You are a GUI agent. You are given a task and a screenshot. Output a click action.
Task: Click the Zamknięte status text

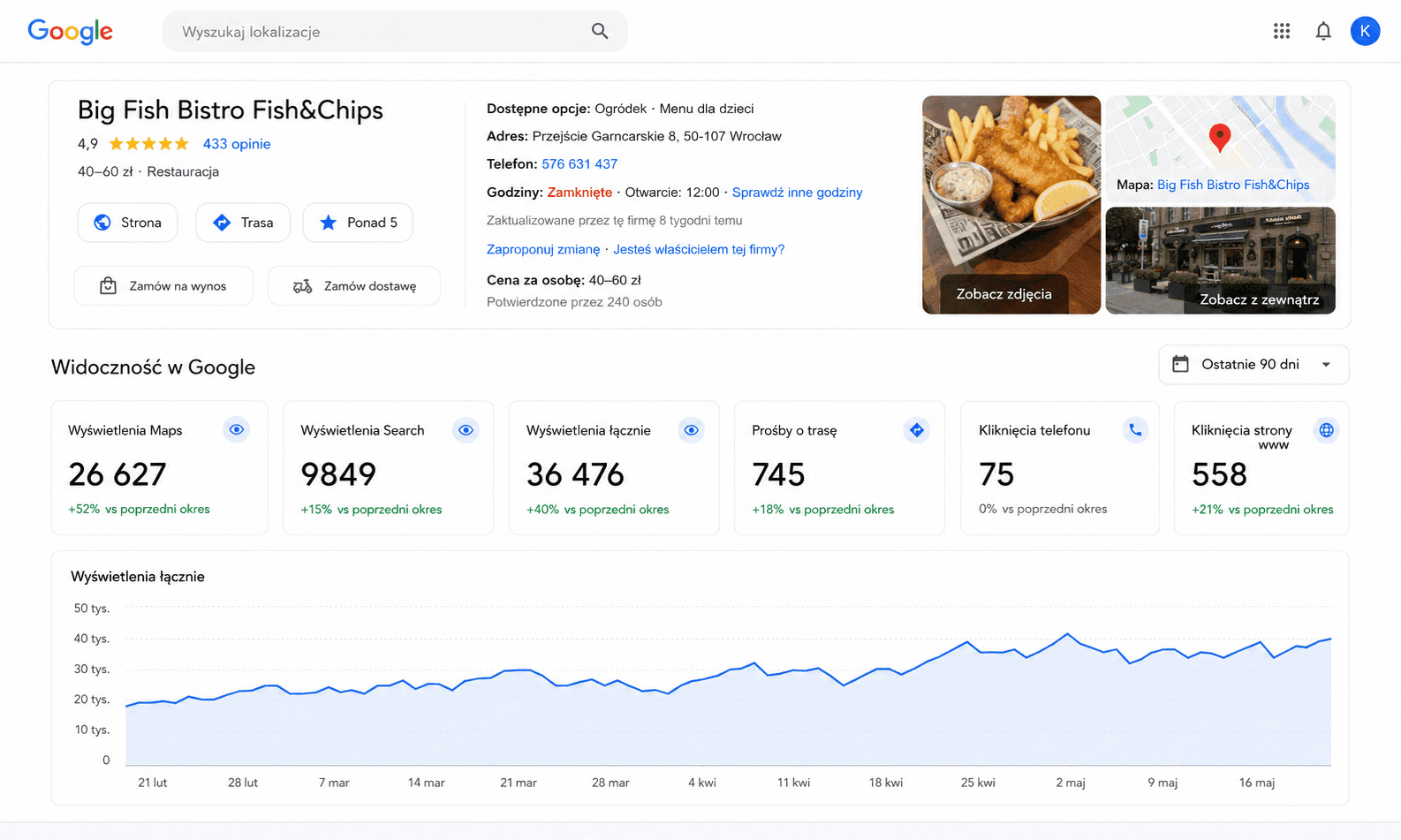click(579, 193)
